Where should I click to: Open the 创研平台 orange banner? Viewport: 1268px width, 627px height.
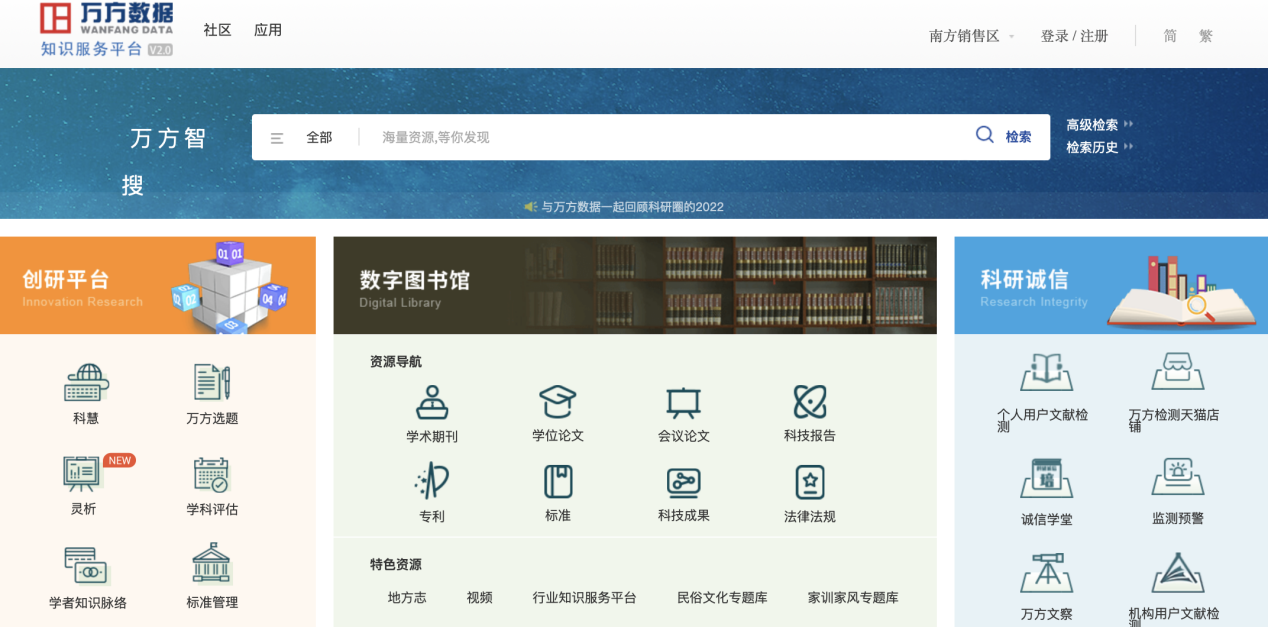click(x=158, y=285)
